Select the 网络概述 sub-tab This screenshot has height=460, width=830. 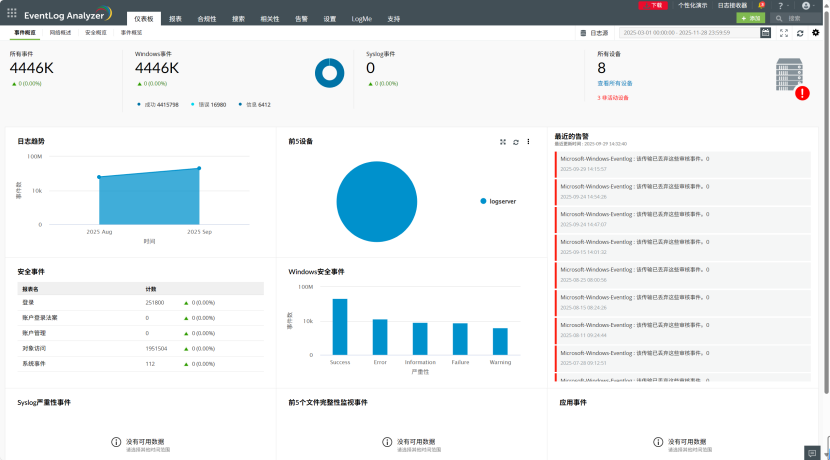tap(61, 32)
